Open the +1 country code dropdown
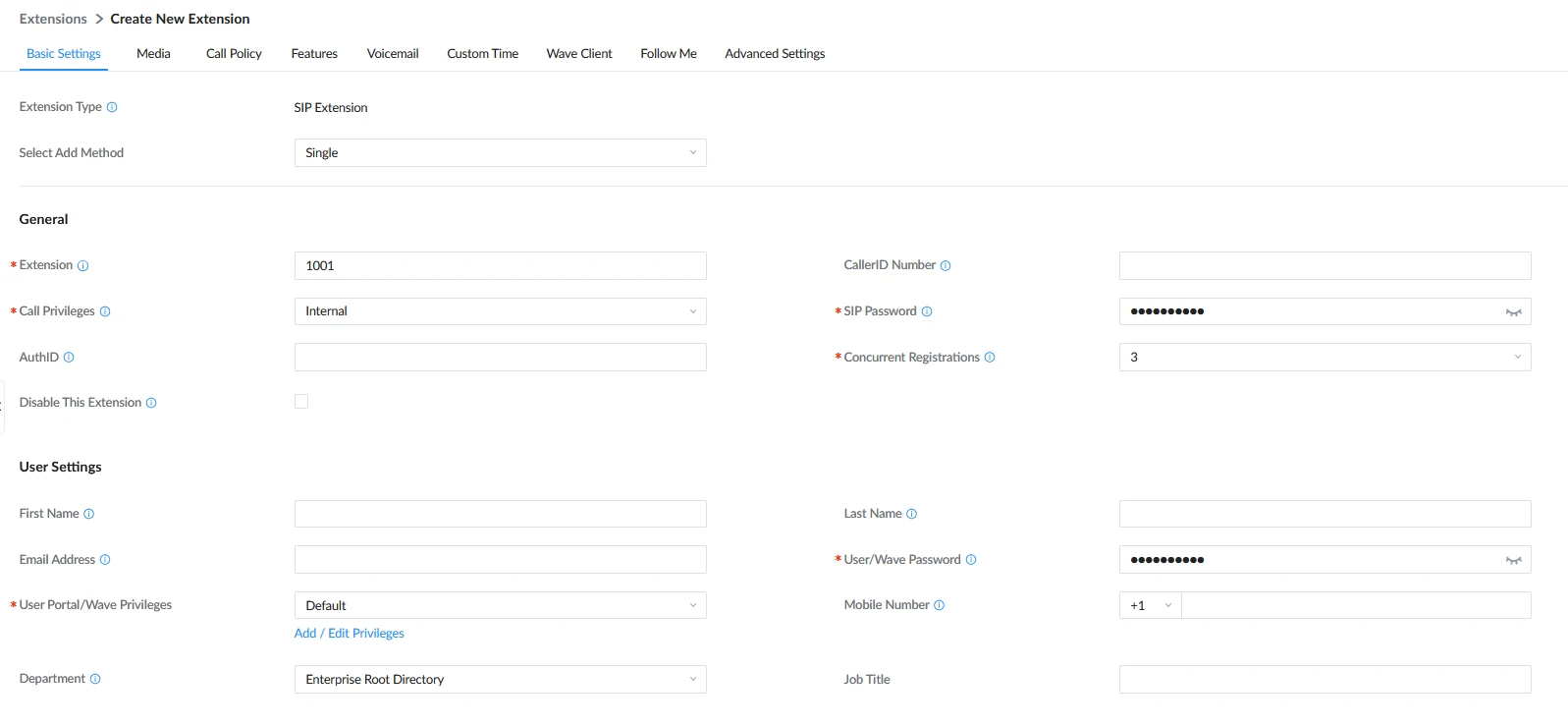 pyautogui.click(x=1151, y=605)
